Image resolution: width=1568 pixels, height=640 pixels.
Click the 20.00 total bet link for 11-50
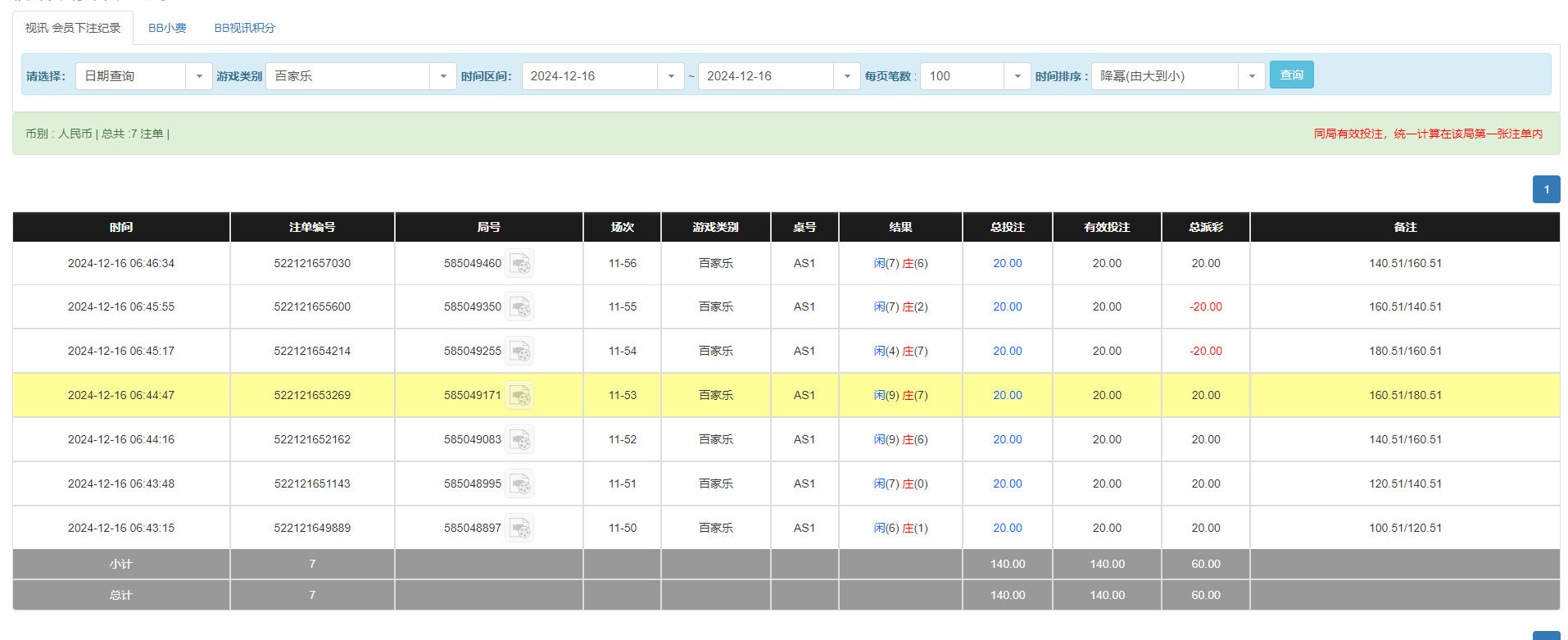1007,529
